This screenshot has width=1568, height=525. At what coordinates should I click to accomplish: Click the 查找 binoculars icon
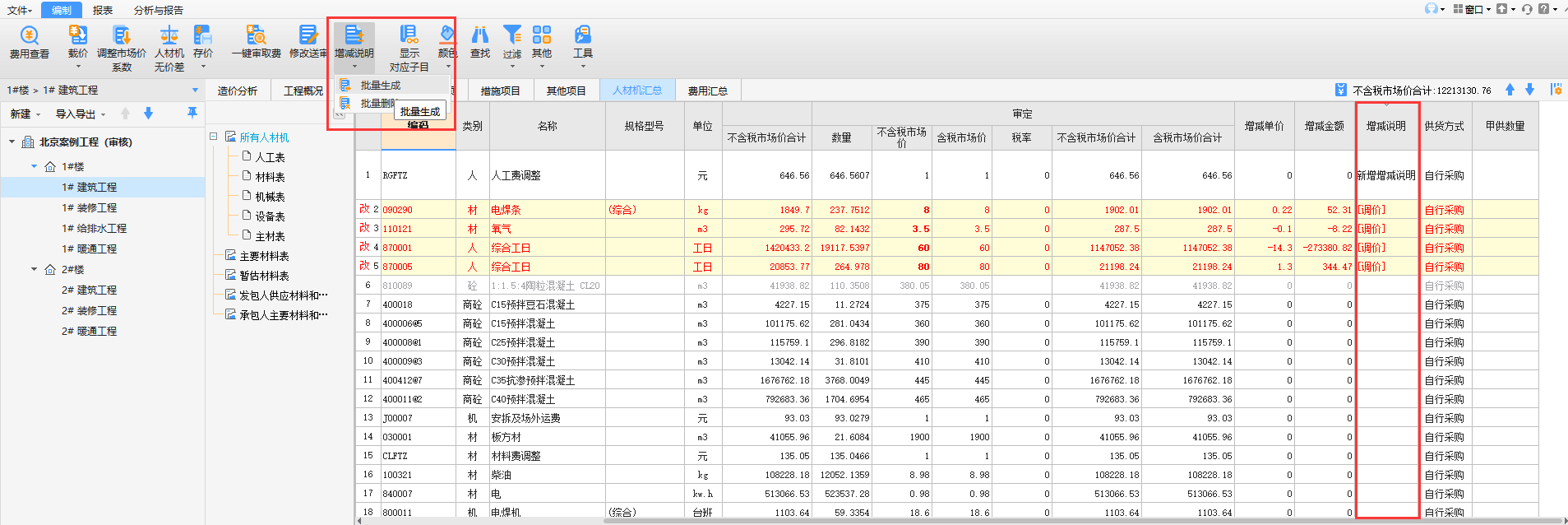[480, 35]
